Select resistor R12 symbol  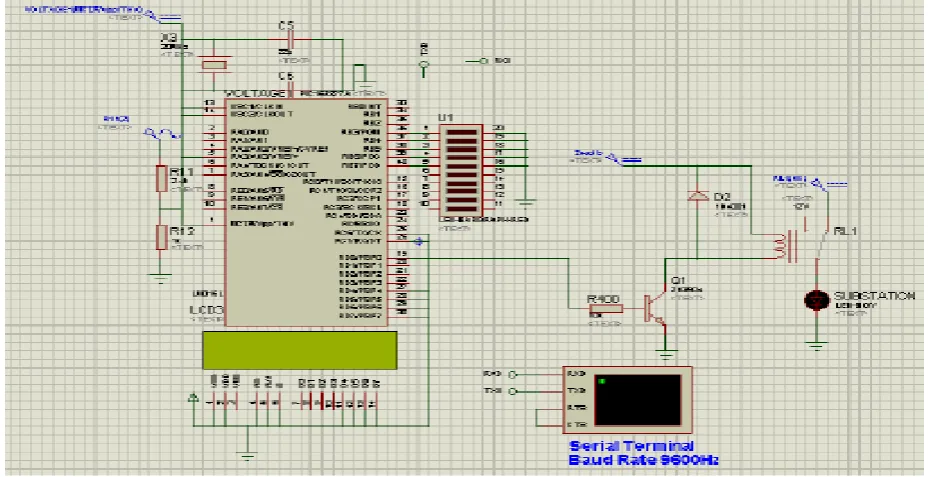point(161,237)
